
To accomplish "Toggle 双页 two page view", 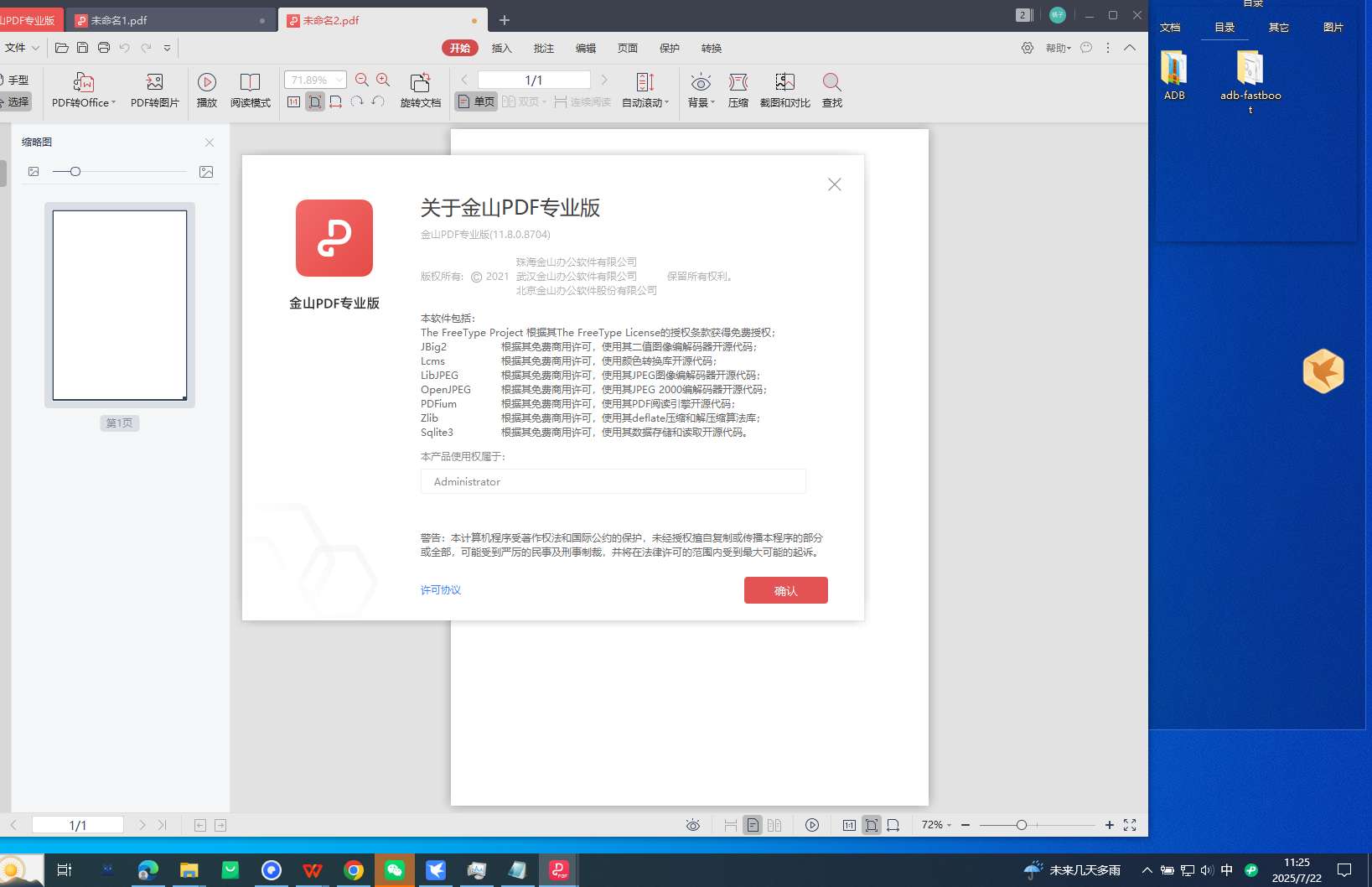I will pos(524,102).
